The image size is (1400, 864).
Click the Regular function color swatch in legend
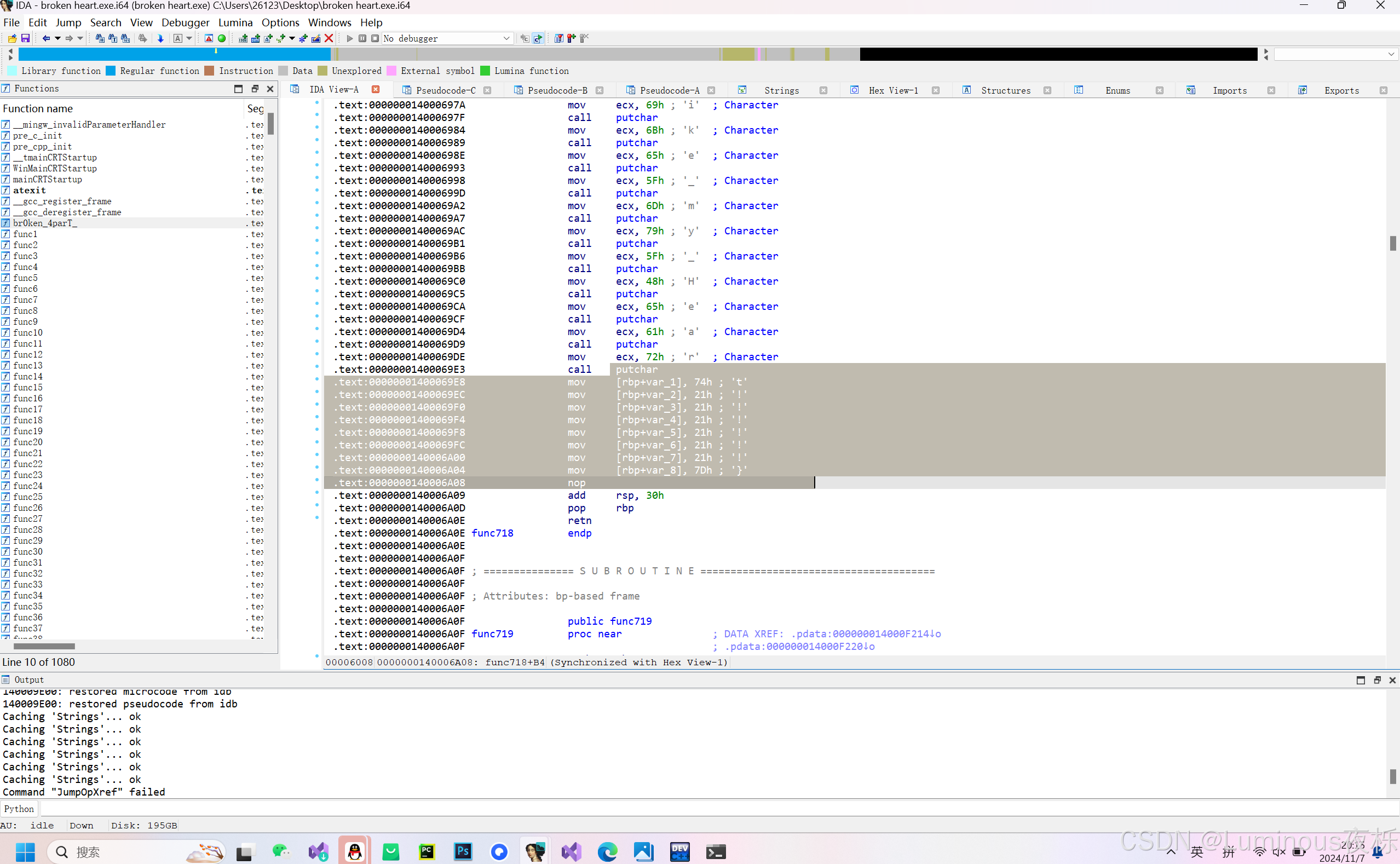(x=111, y=71)
